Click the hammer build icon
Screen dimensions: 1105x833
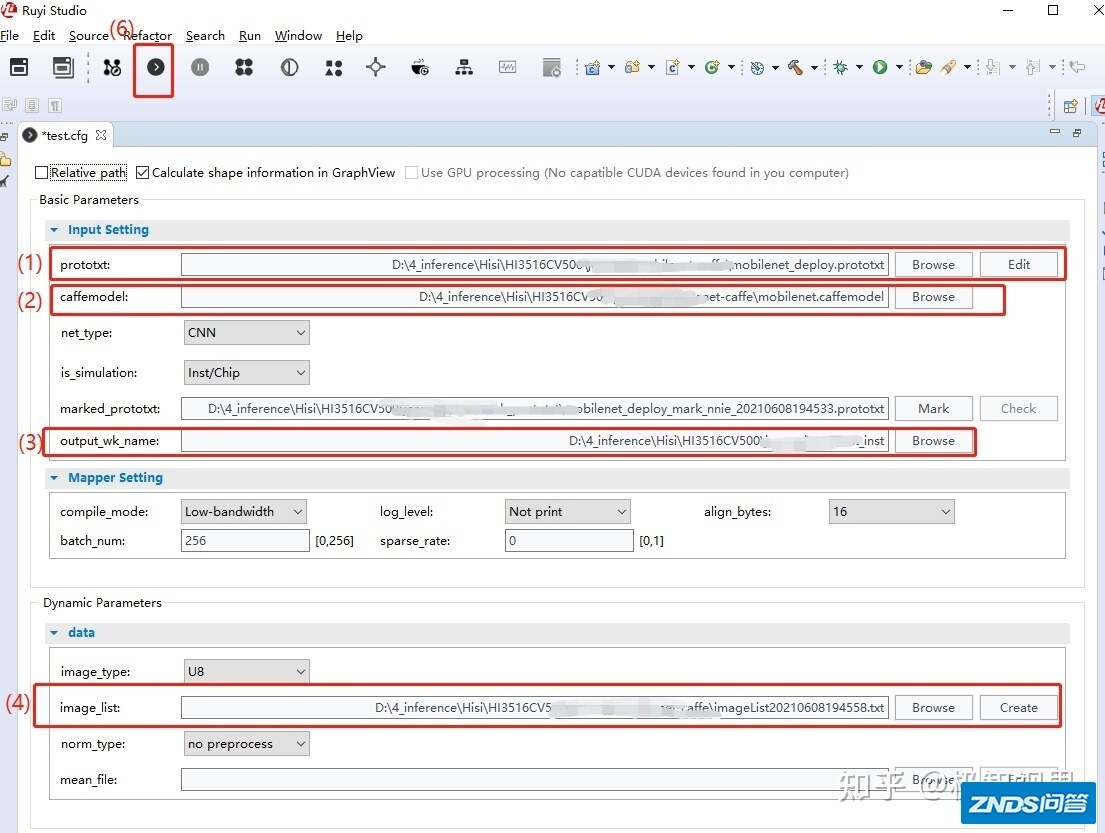click(796, 67)
